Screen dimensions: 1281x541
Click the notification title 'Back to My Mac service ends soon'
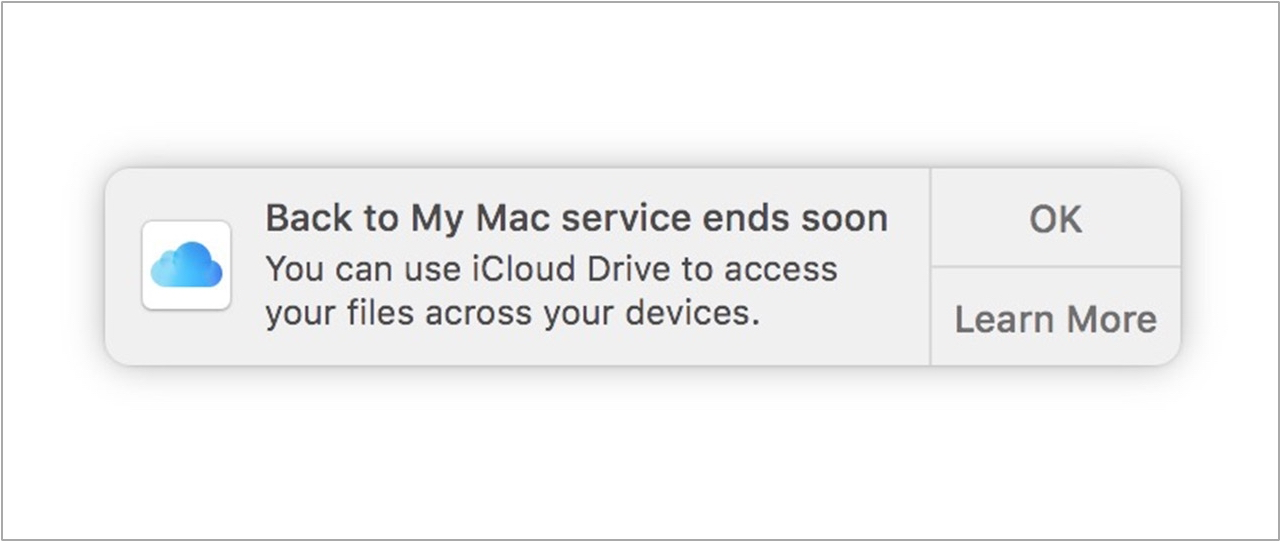click(576, 218)
